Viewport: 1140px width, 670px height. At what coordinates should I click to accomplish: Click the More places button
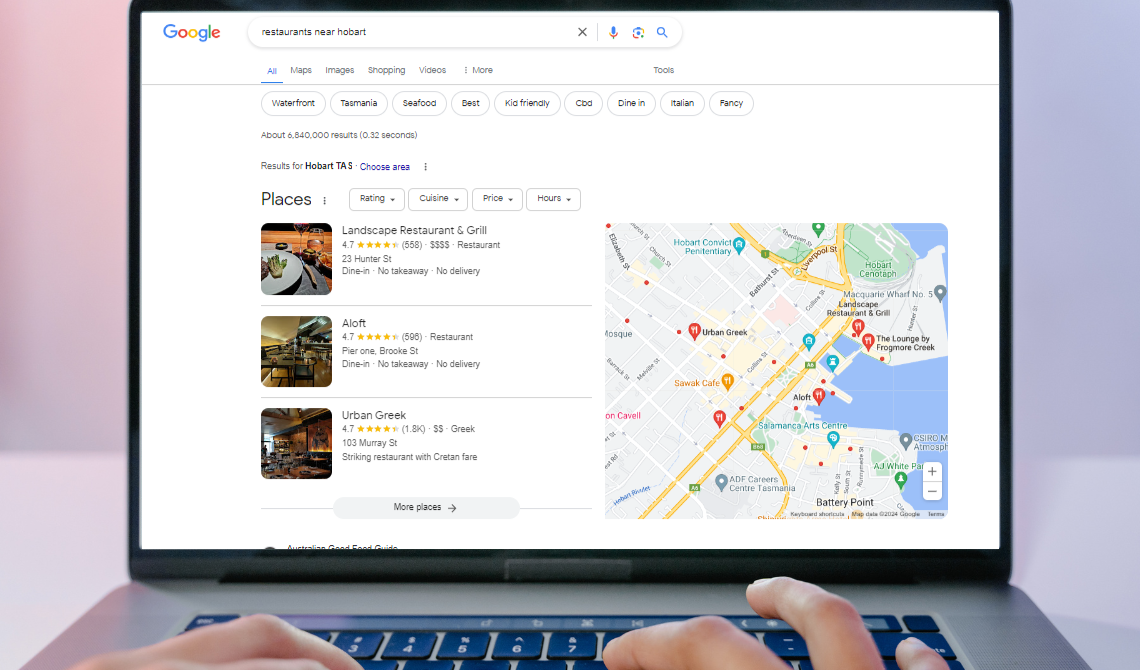[x=426, y=508]
